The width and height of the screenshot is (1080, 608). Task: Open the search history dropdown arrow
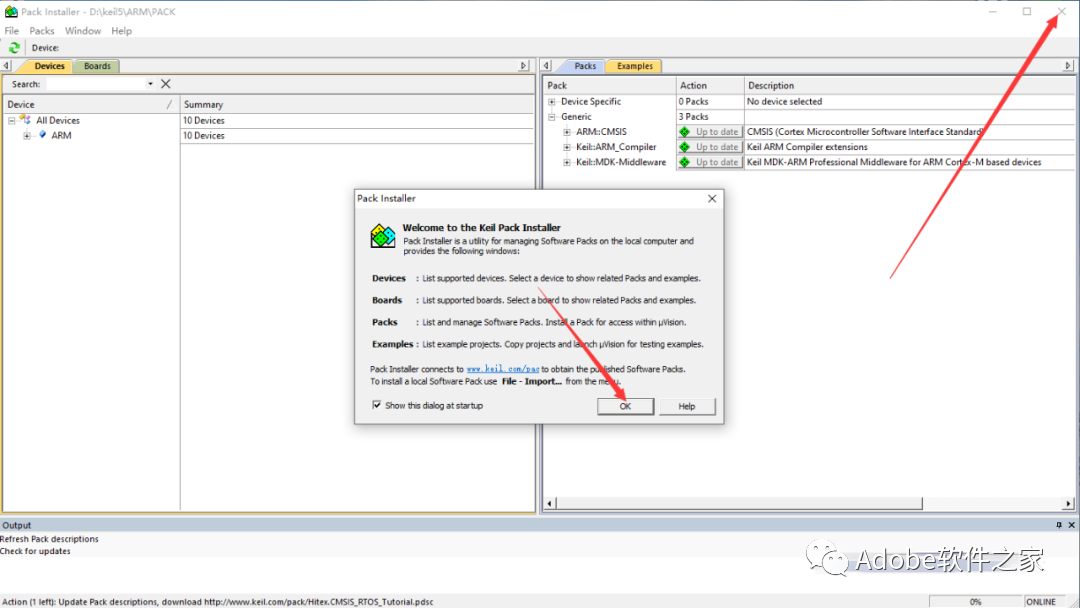coord(150,83)
